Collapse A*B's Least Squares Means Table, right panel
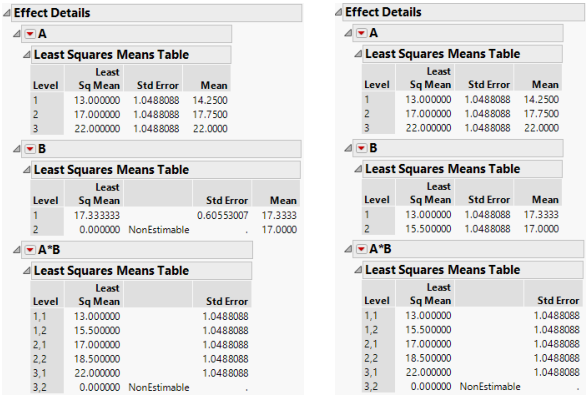This screenshot has height=396, width=588. pyautogui.click(x=358, y=270)
